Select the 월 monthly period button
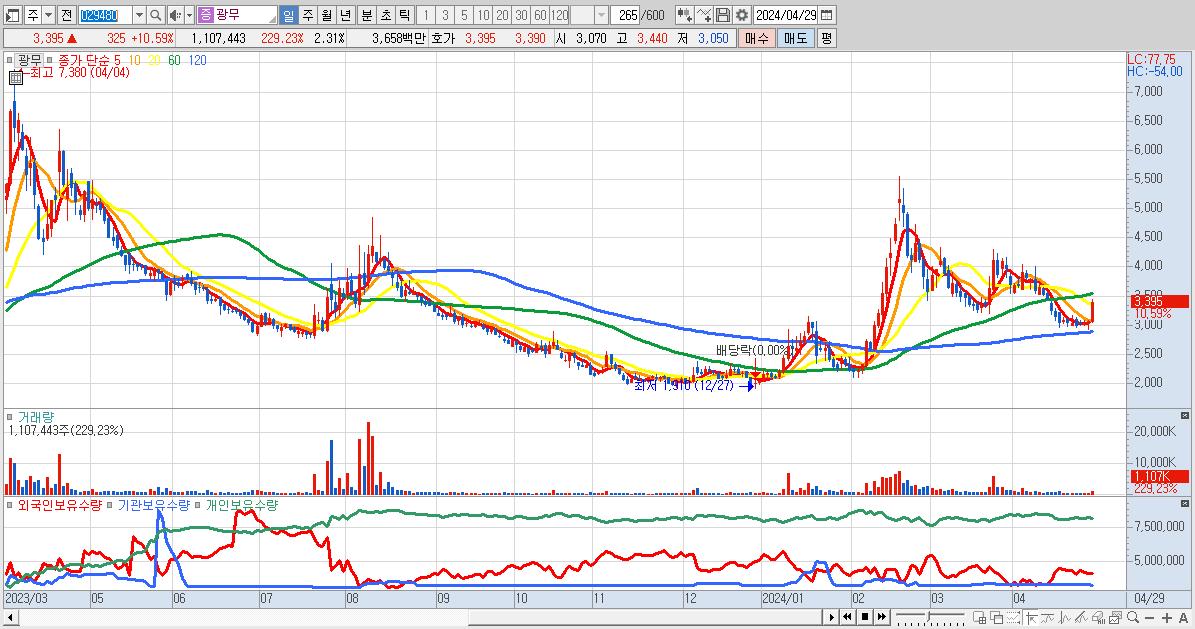Image resolution: width=1195 pixels, height=629 pixels. pyautogui.click(x=326, y=15)
